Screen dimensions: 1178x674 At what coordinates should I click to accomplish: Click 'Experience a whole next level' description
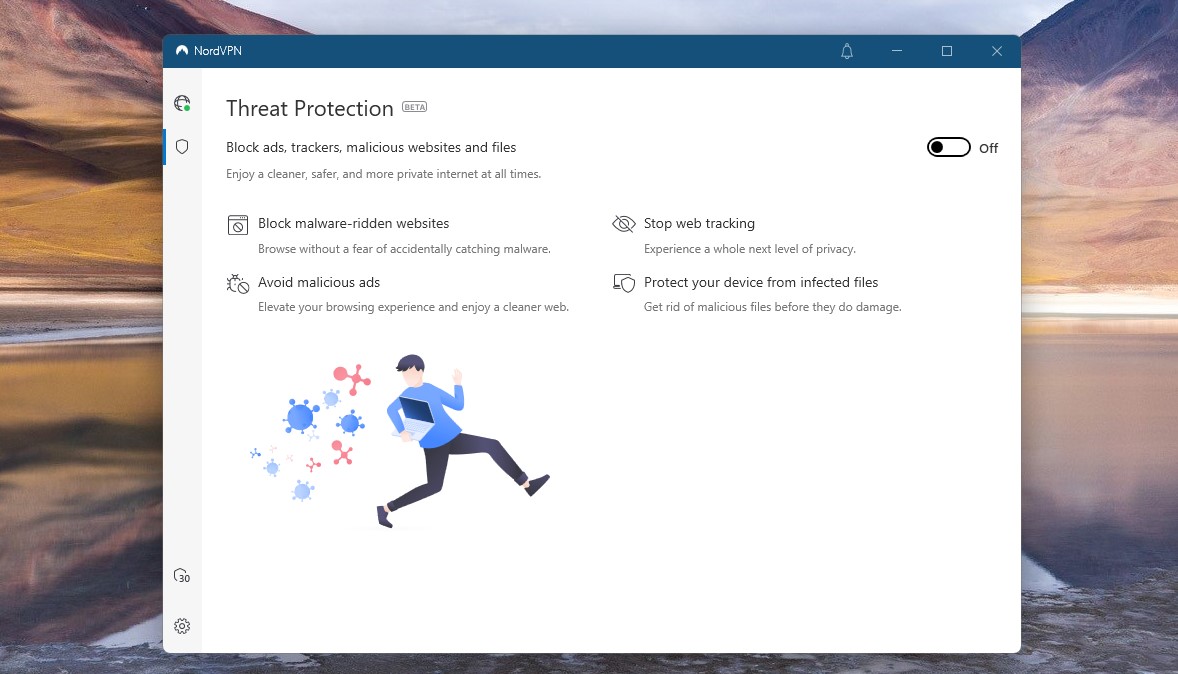pyautogui.click(x=750, y=249)
